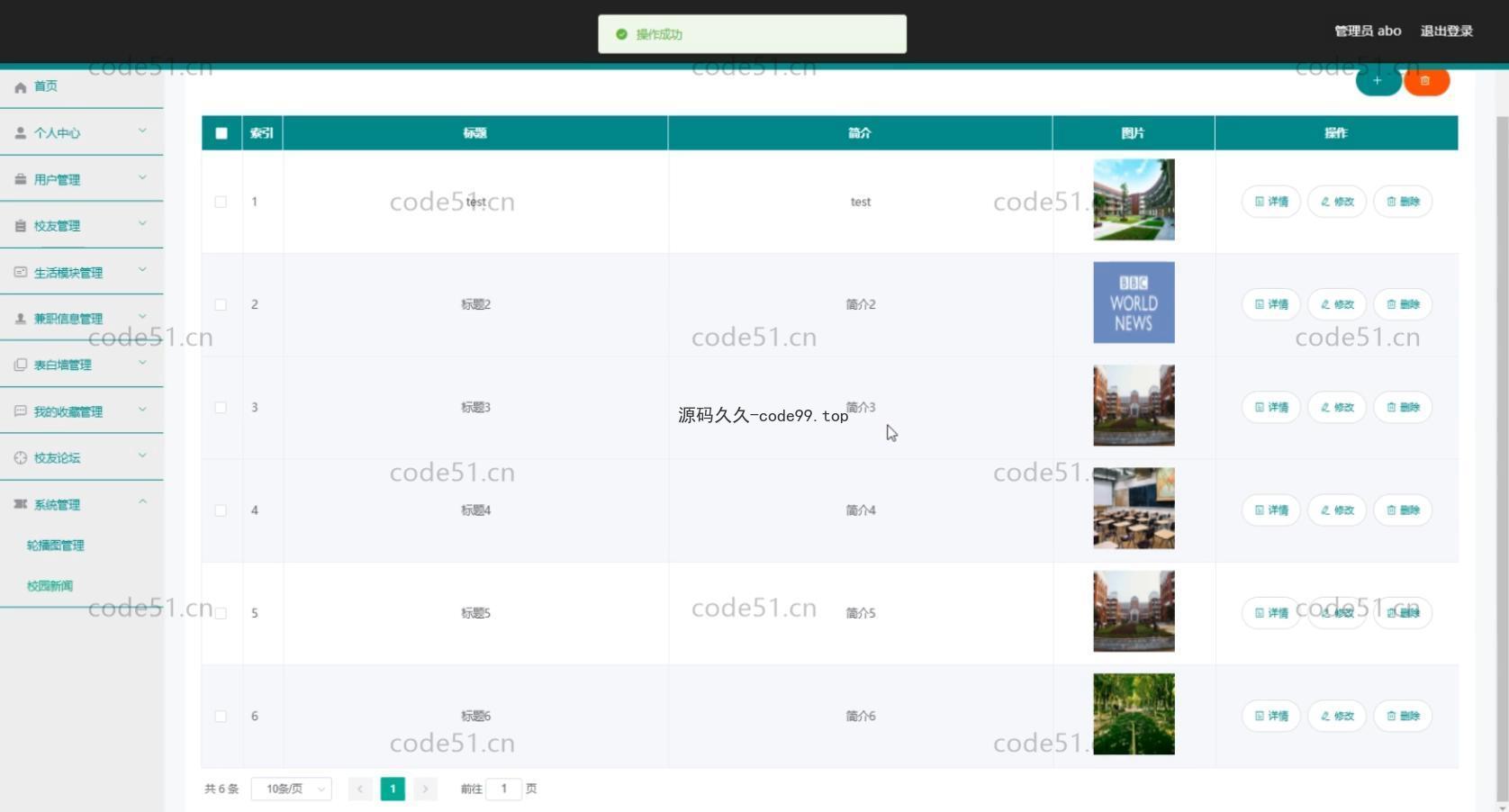
Task: Click 修改 for row 标题6
Action: click(1337, 716)
